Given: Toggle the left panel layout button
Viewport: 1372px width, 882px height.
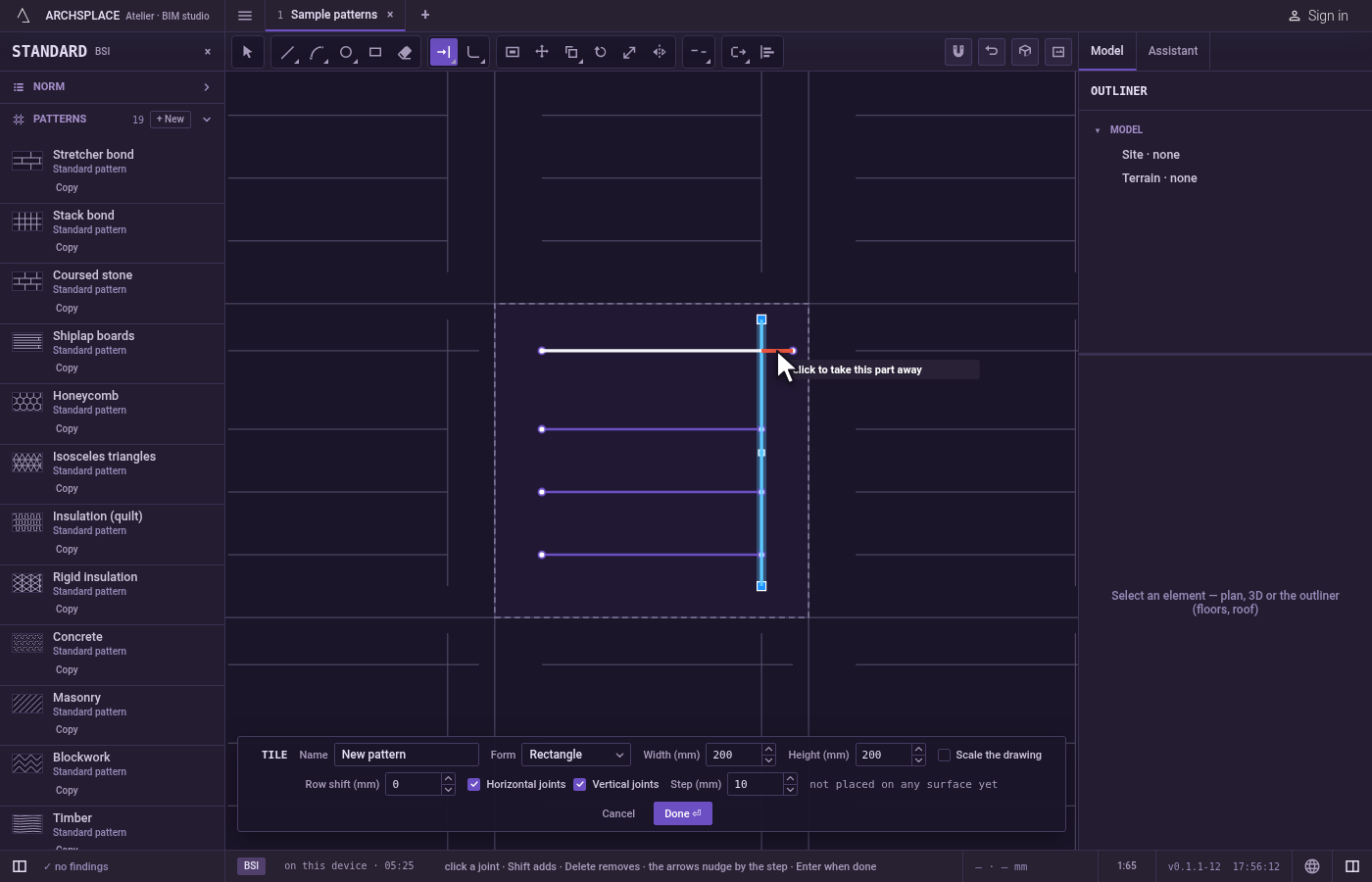Looking at the screenshot, I should (20, 866).
